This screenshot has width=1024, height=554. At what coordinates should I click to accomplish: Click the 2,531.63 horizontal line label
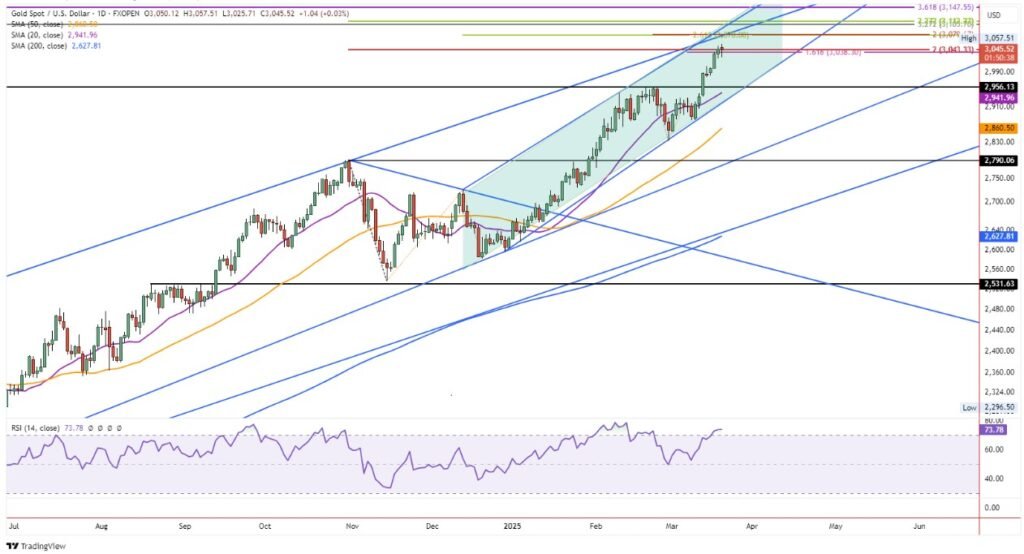999,284
